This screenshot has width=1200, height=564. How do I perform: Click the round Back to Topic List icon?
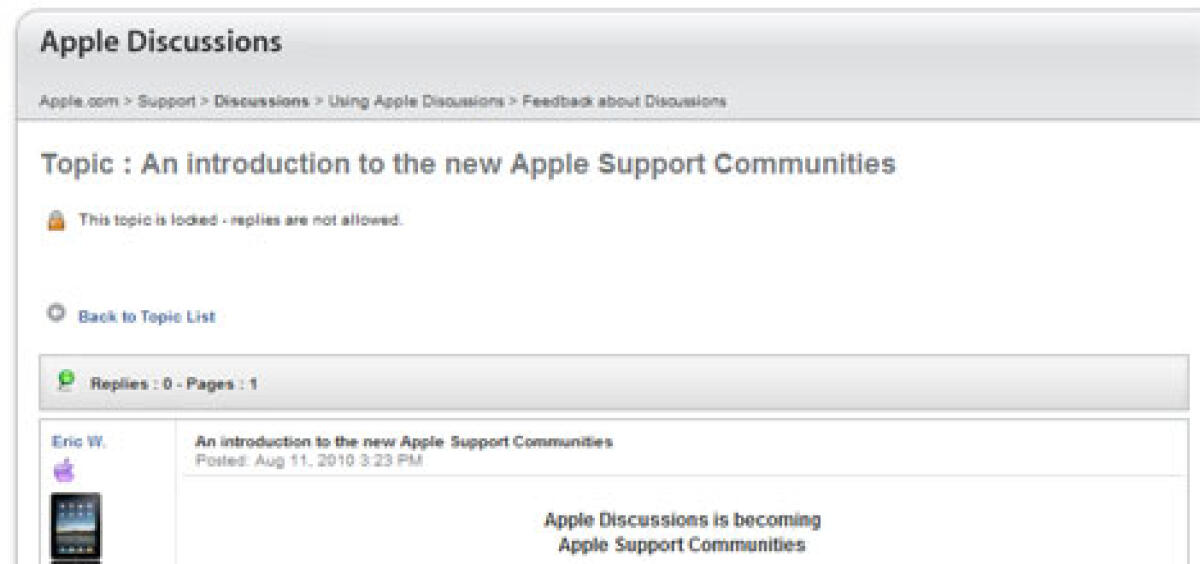[x=55, y=314]
